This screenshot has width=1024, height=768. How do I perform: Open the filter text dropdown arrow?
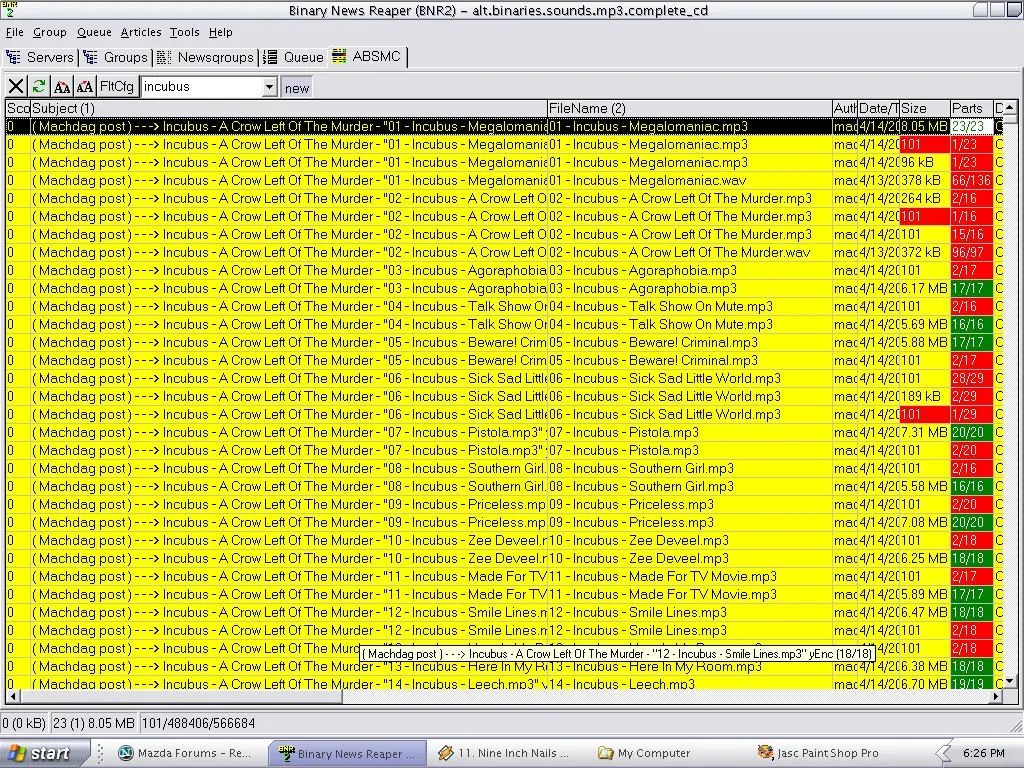268,88
